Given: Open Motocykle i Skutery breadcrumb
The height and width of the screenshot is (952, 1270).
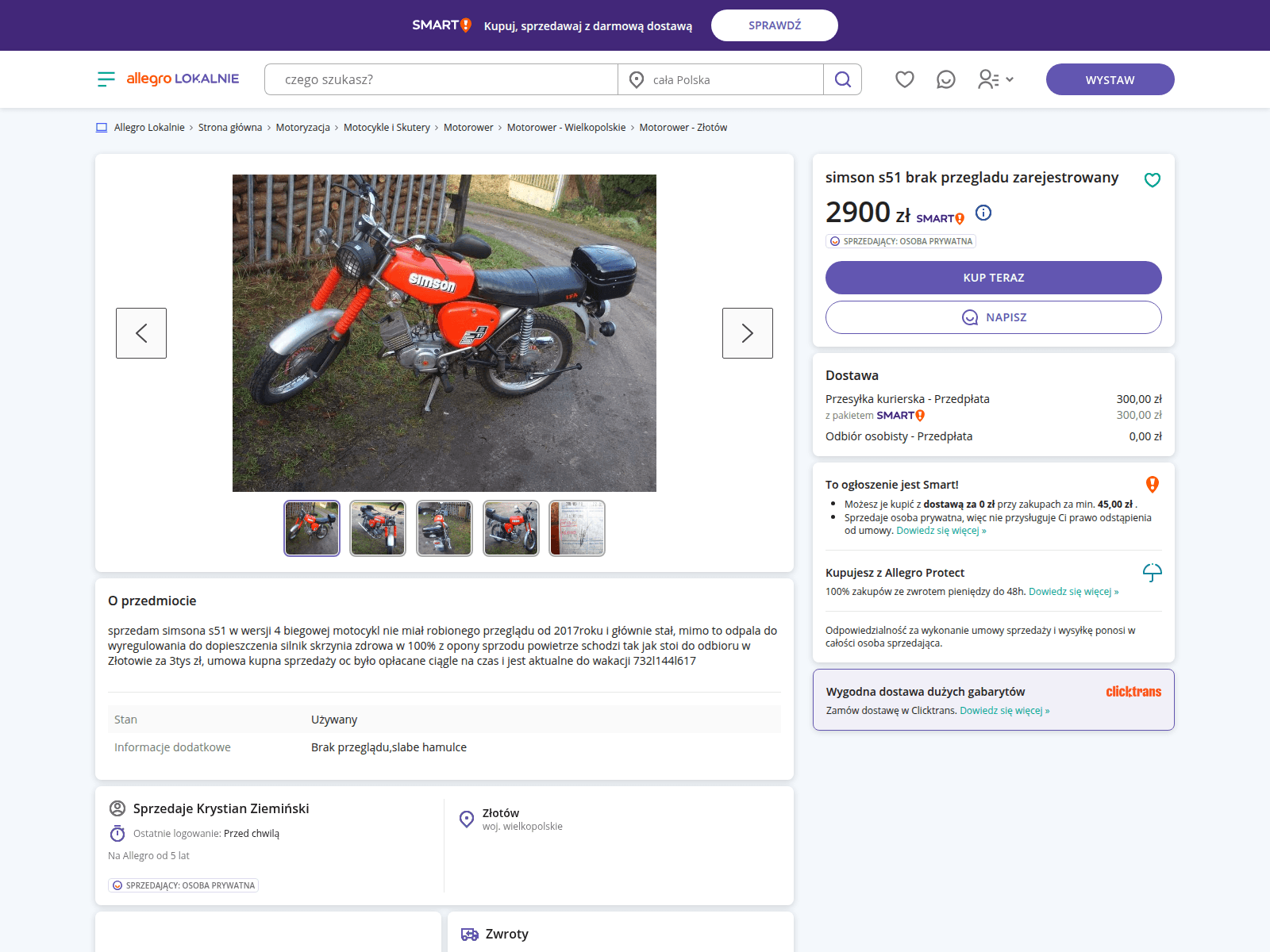Looking at the screenshot, I should [387, 128].
